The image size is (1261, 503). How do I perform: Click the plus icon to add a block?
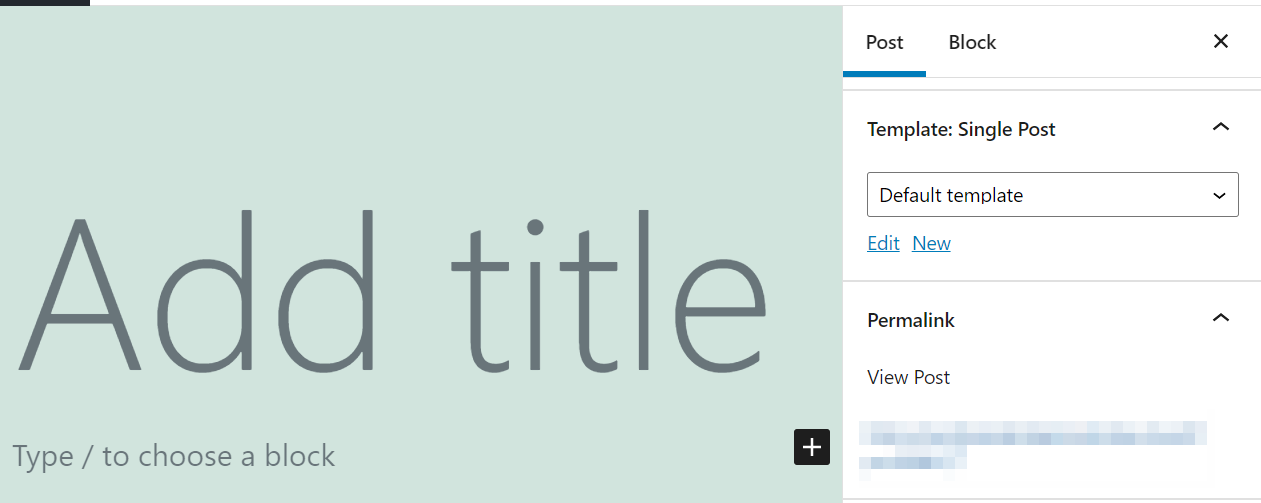(812, 447)
